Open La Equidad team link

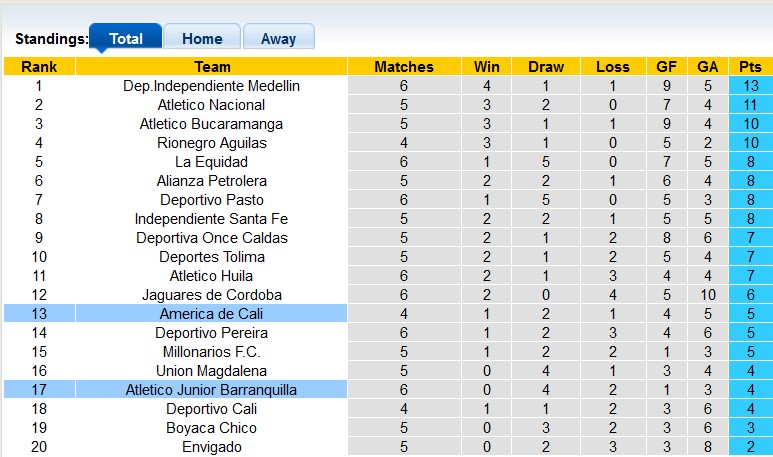click(x=212, y=162)
